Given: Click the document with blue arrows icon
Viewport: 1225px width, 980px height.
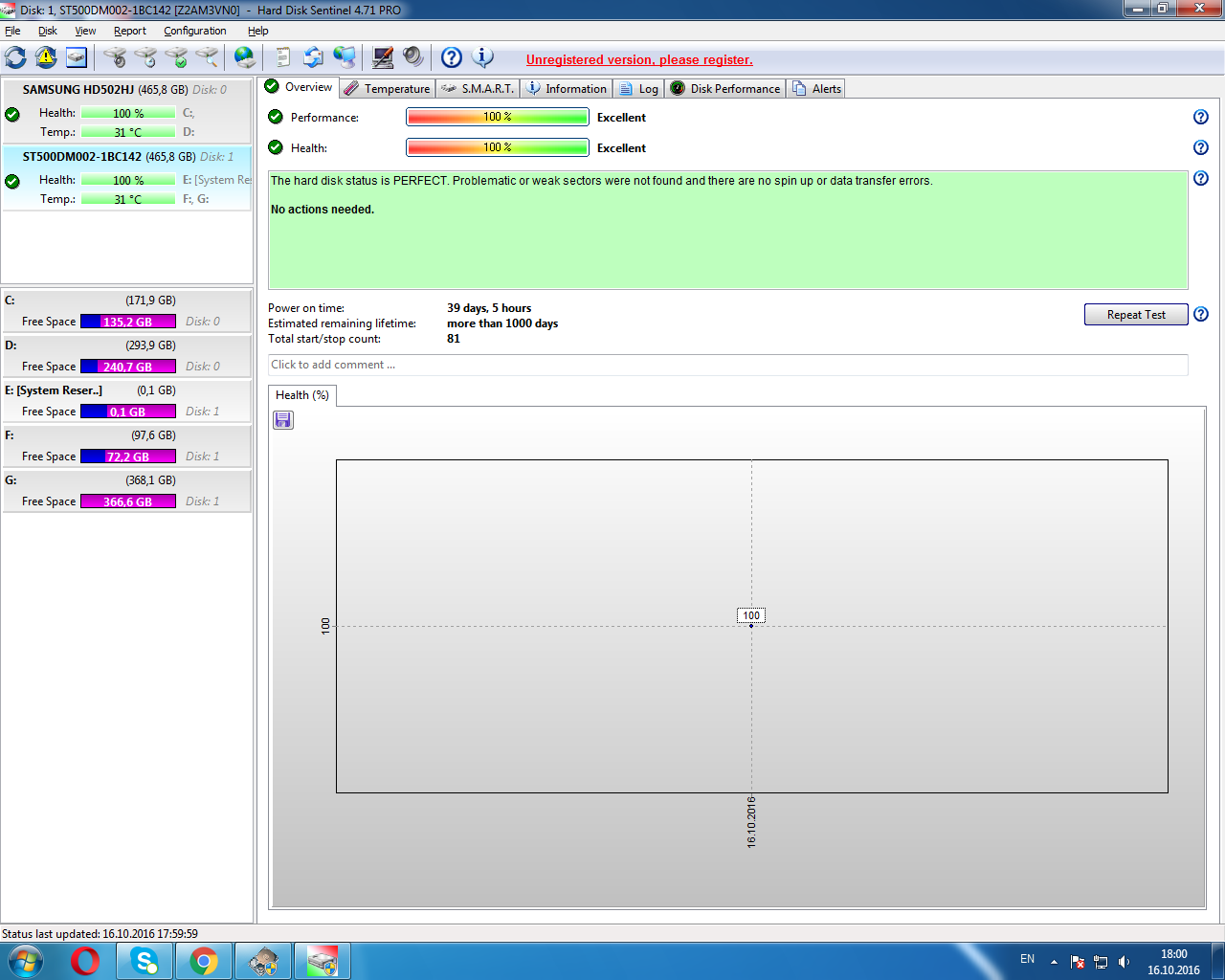Looking at the screenshot, I should (313, 57).
